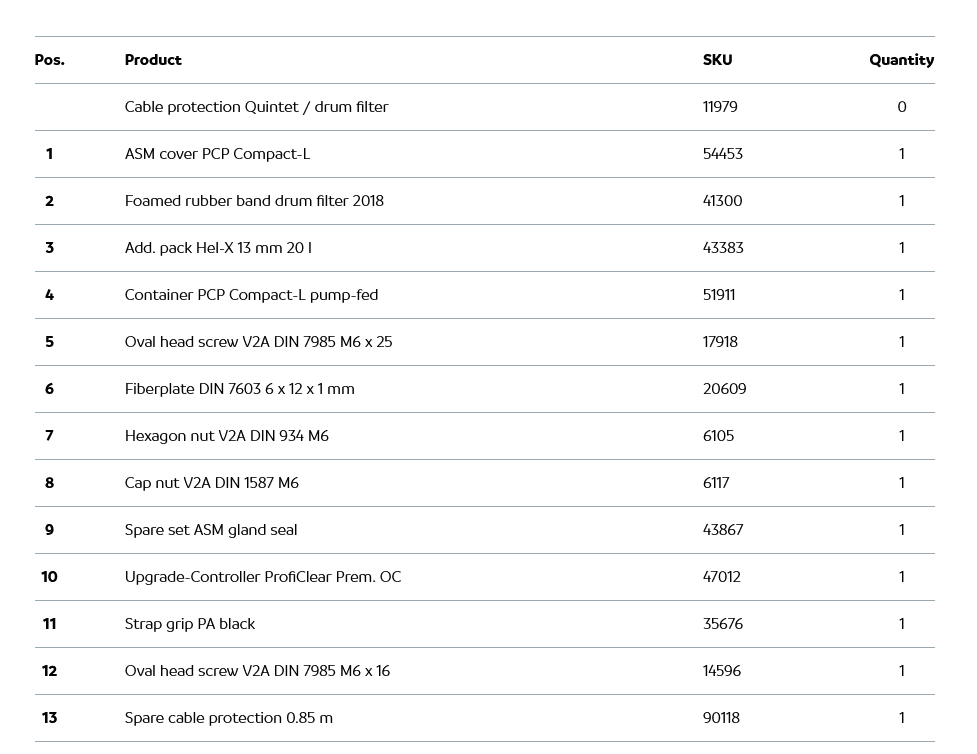Click the SKU column header
This screenshot has height=754, width=977.
pos(717,60)
